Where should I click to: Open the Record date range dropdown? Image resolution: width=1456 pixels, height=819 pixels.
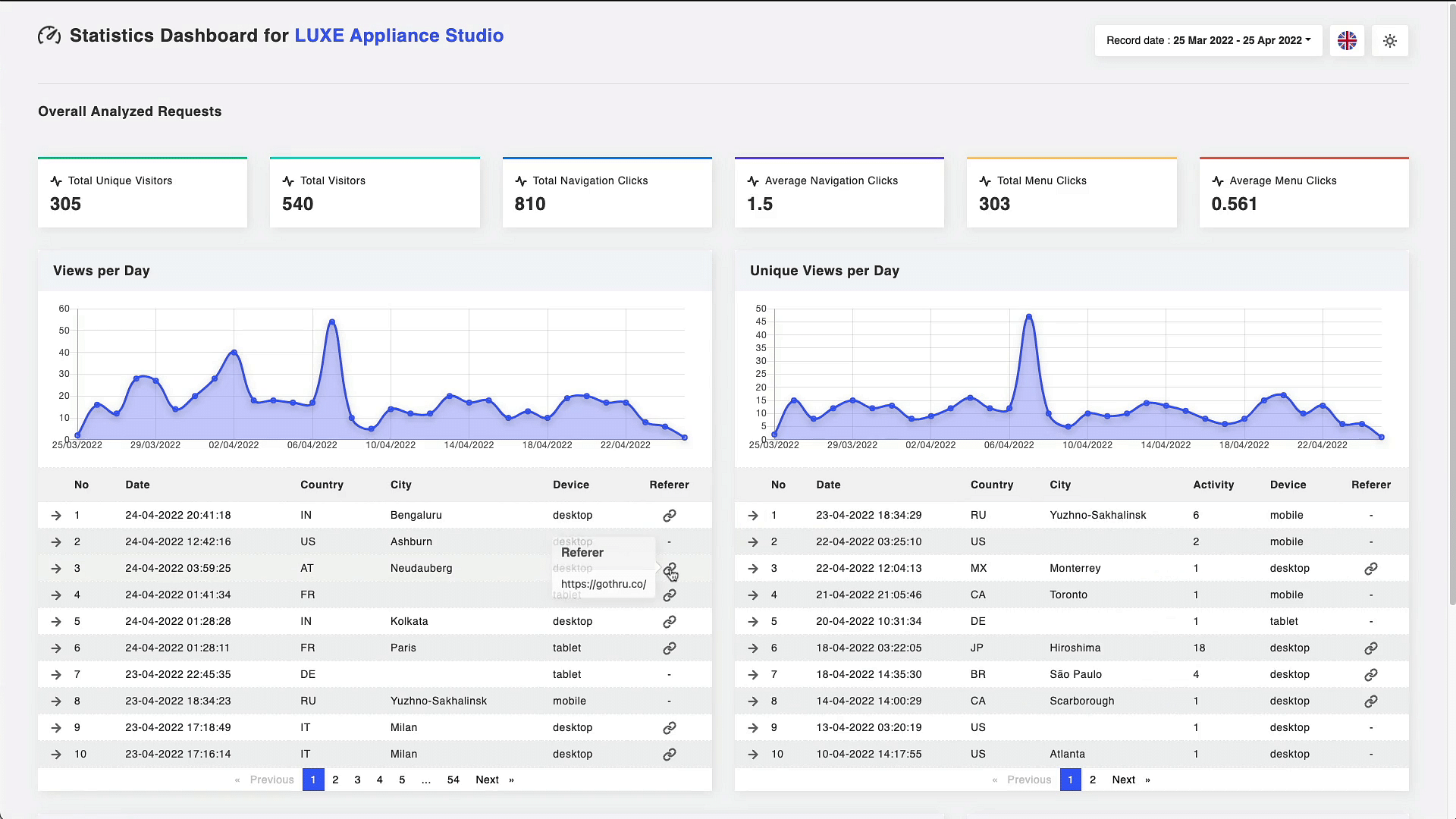tap(1208, 41)
